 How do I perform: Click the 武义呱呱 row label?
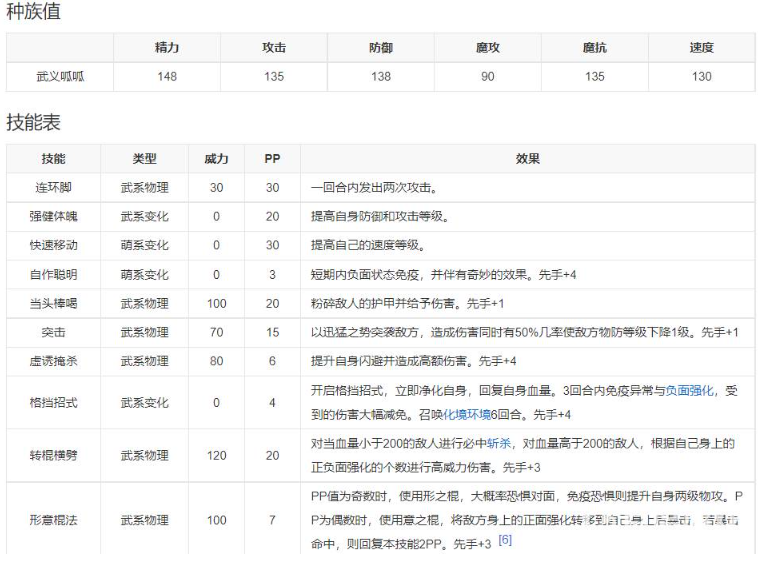[x=60, y=76]
